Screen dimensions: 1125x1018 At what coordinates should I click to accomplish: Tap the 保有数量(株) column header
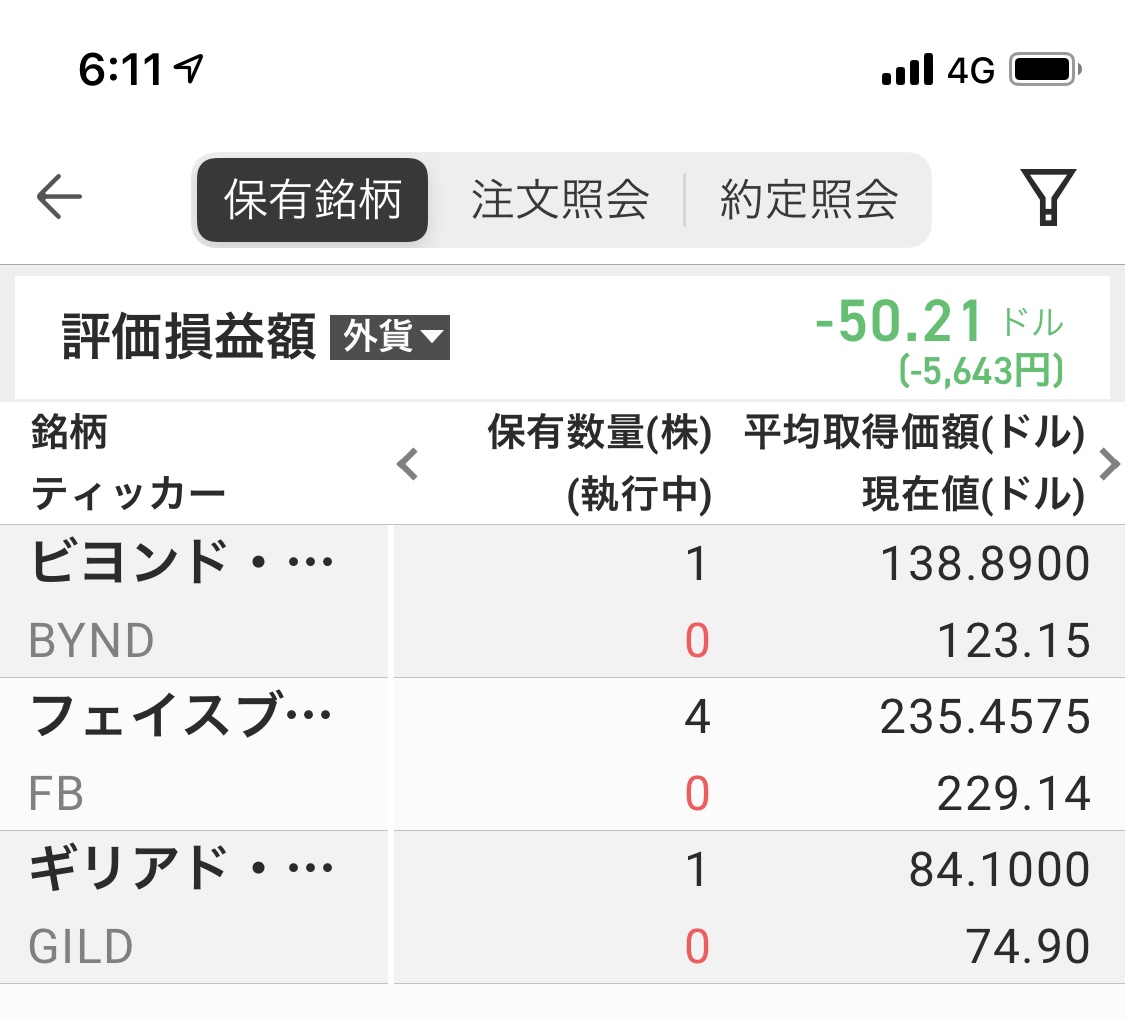coord(600,433)
